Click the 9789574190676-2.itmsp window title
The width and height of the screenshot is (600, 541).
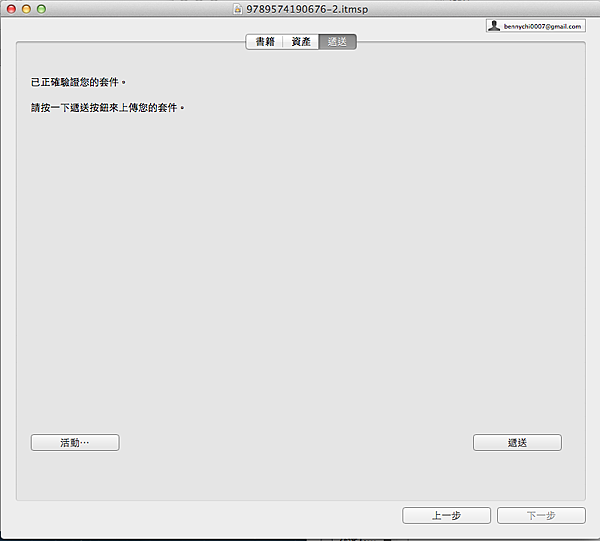click(x=307, y=9)
